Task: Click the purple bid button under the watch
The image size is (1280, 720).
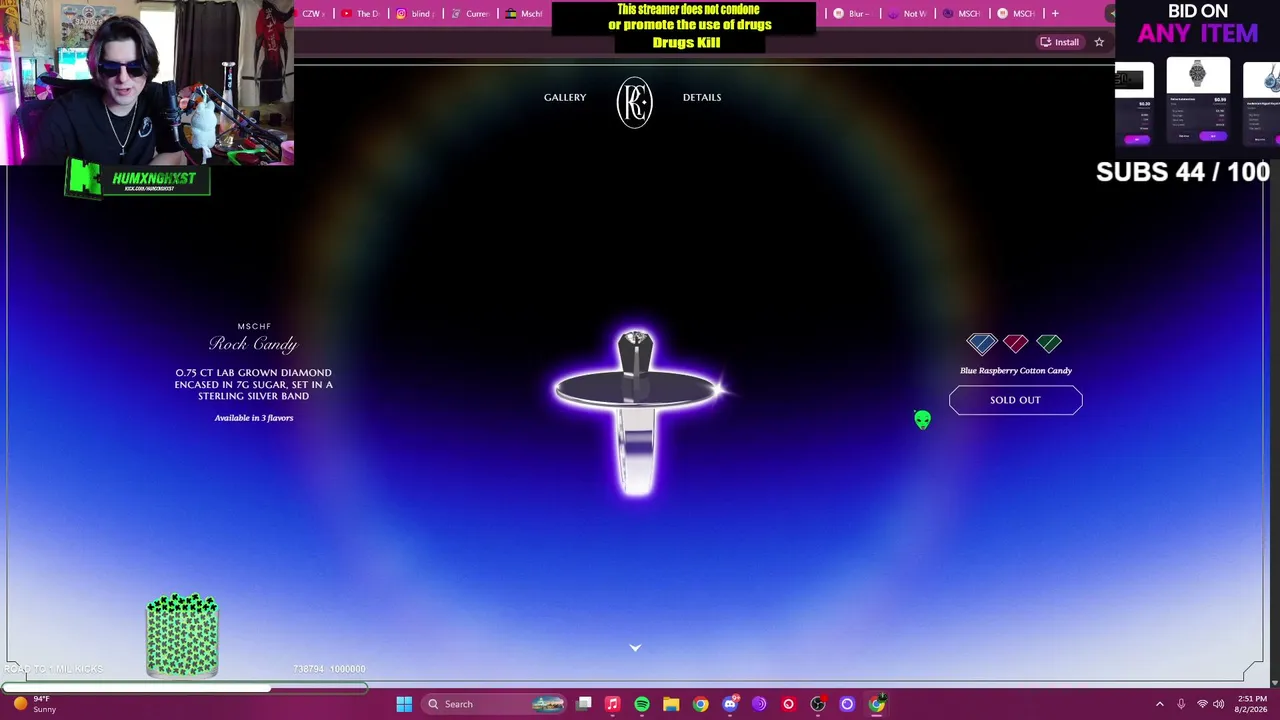Action: click(x=1213, y=136)
